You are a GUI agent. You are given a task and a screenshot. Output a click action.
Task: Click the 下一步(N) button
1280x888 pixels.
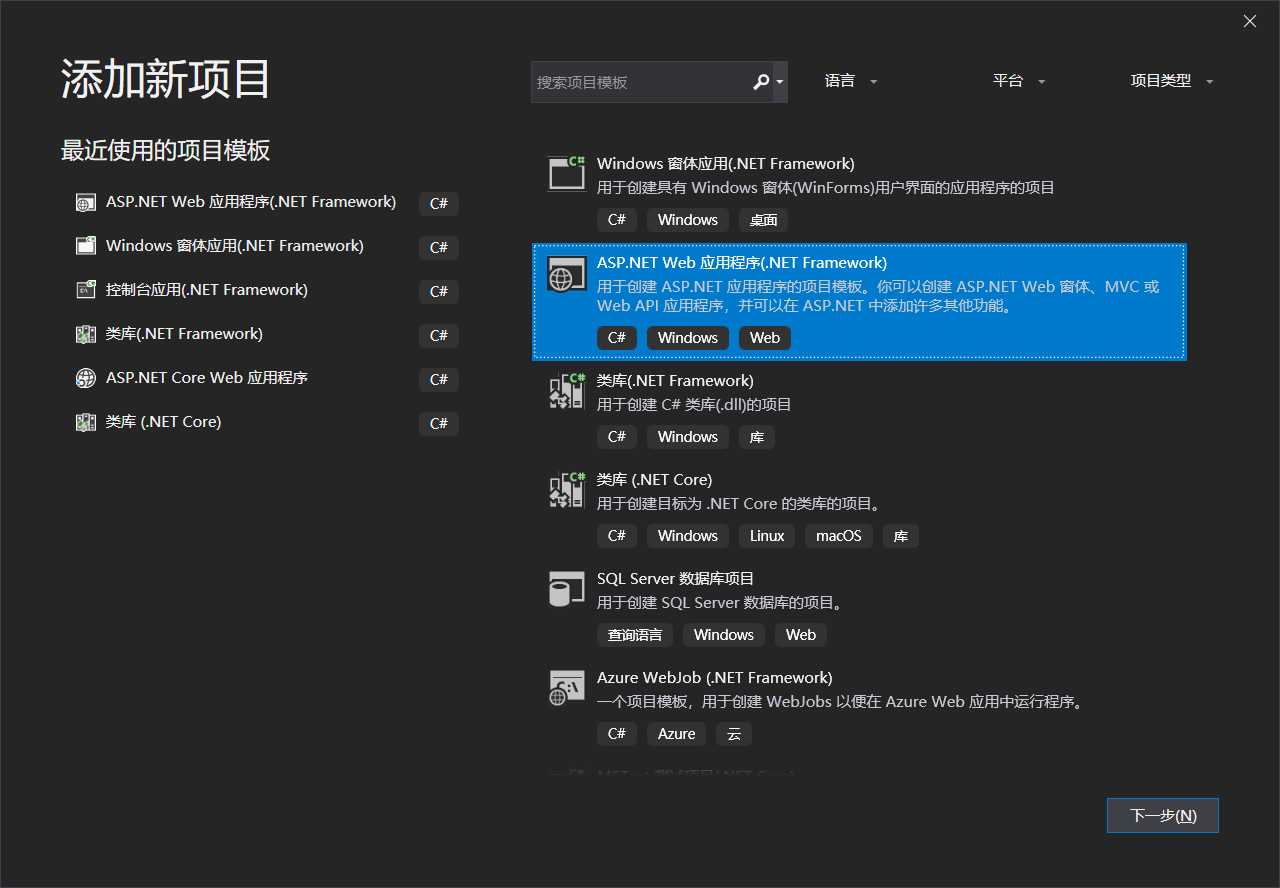point(1163,815)
